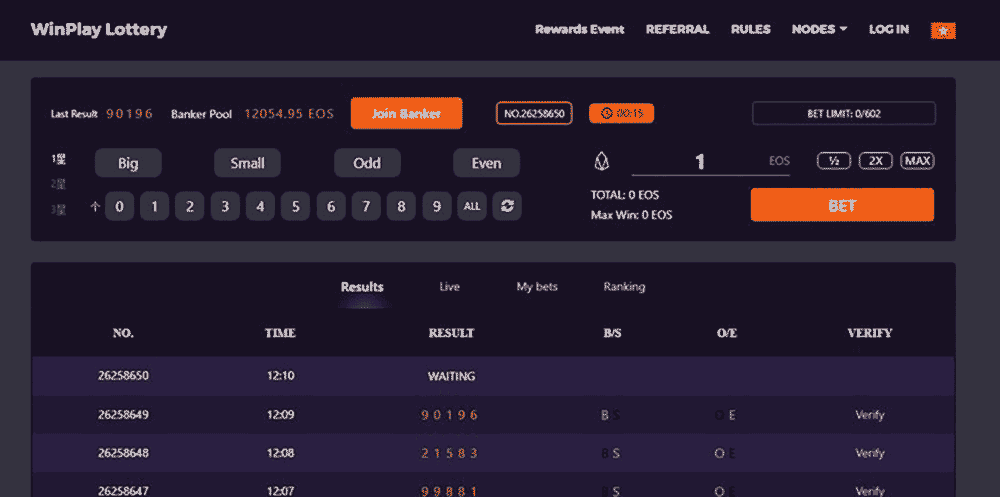1000x497 pixels.
Task: Open the REFERRAL page
Action: point(677,29)
